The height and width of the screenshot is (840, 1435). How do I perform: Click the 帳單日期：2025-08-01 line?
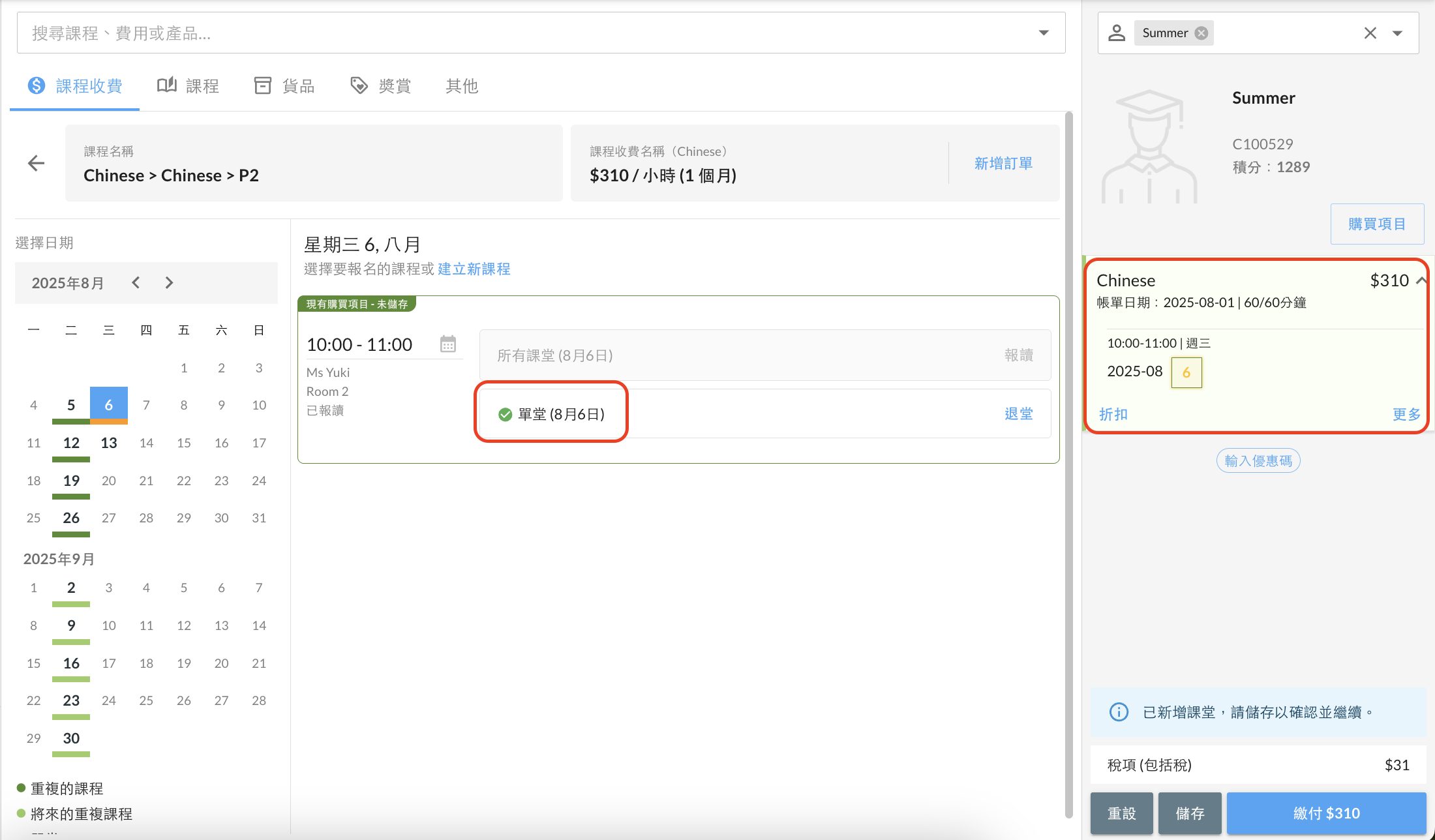coord(1201,303)
